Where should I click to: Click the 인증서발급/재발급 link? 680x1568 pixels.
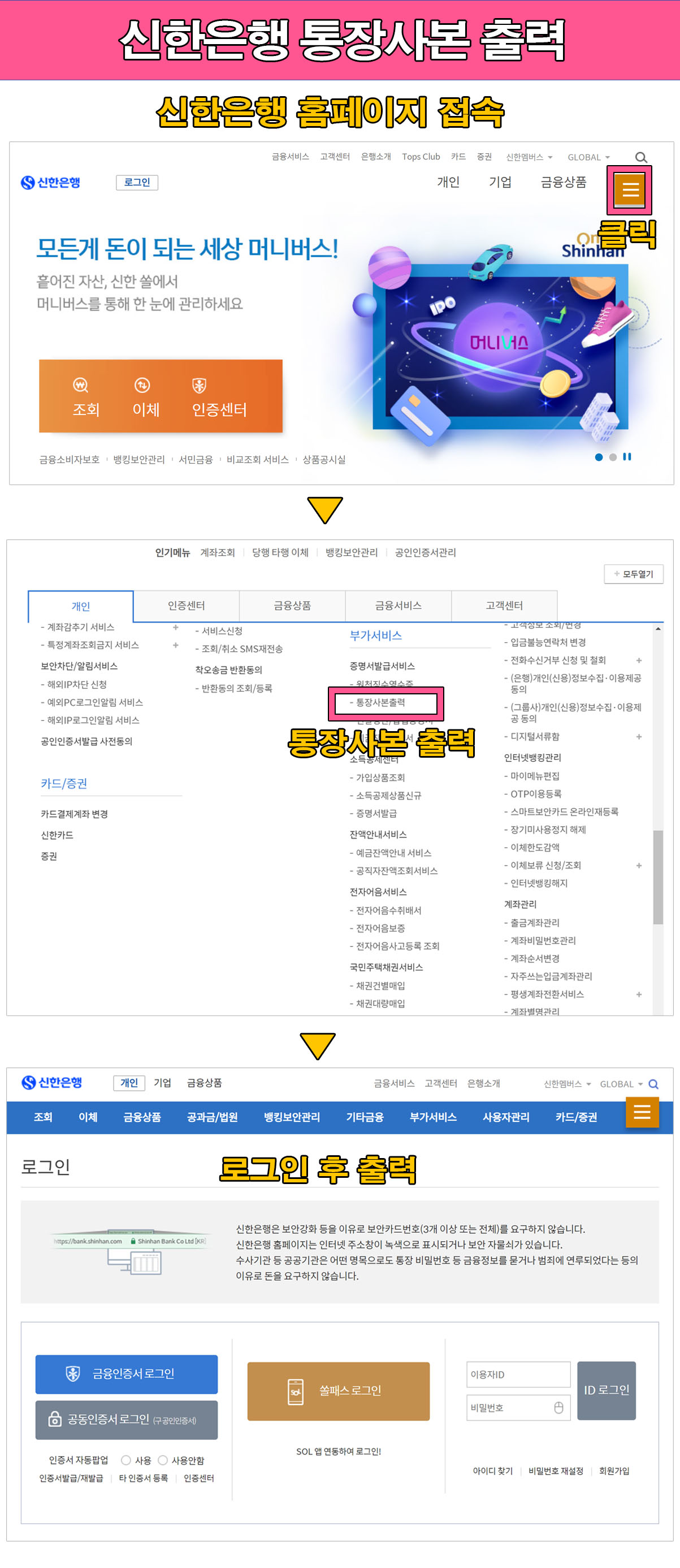(71, 1478)
